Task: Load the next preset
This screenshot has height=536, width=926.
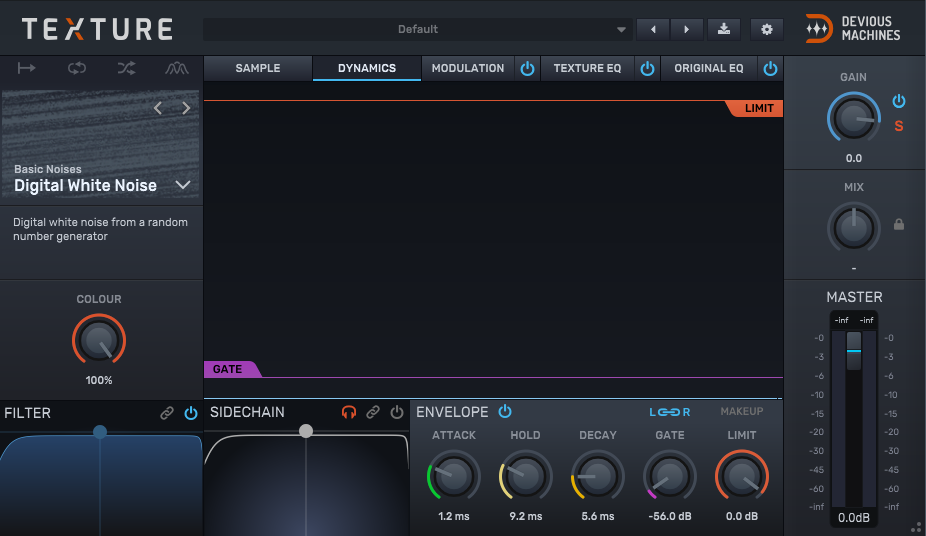Action: [686, 29]
